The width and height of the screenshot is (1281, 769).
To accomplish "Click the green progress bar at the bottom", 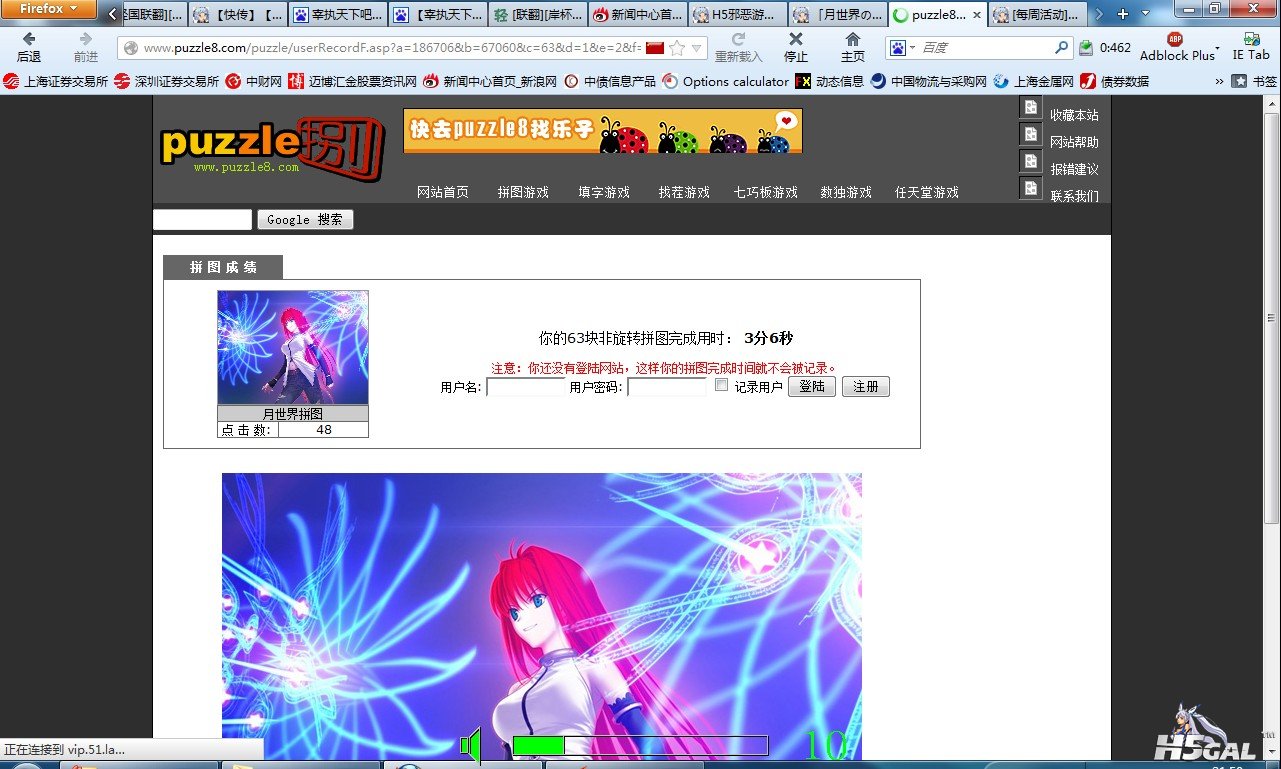I will 640,745.
